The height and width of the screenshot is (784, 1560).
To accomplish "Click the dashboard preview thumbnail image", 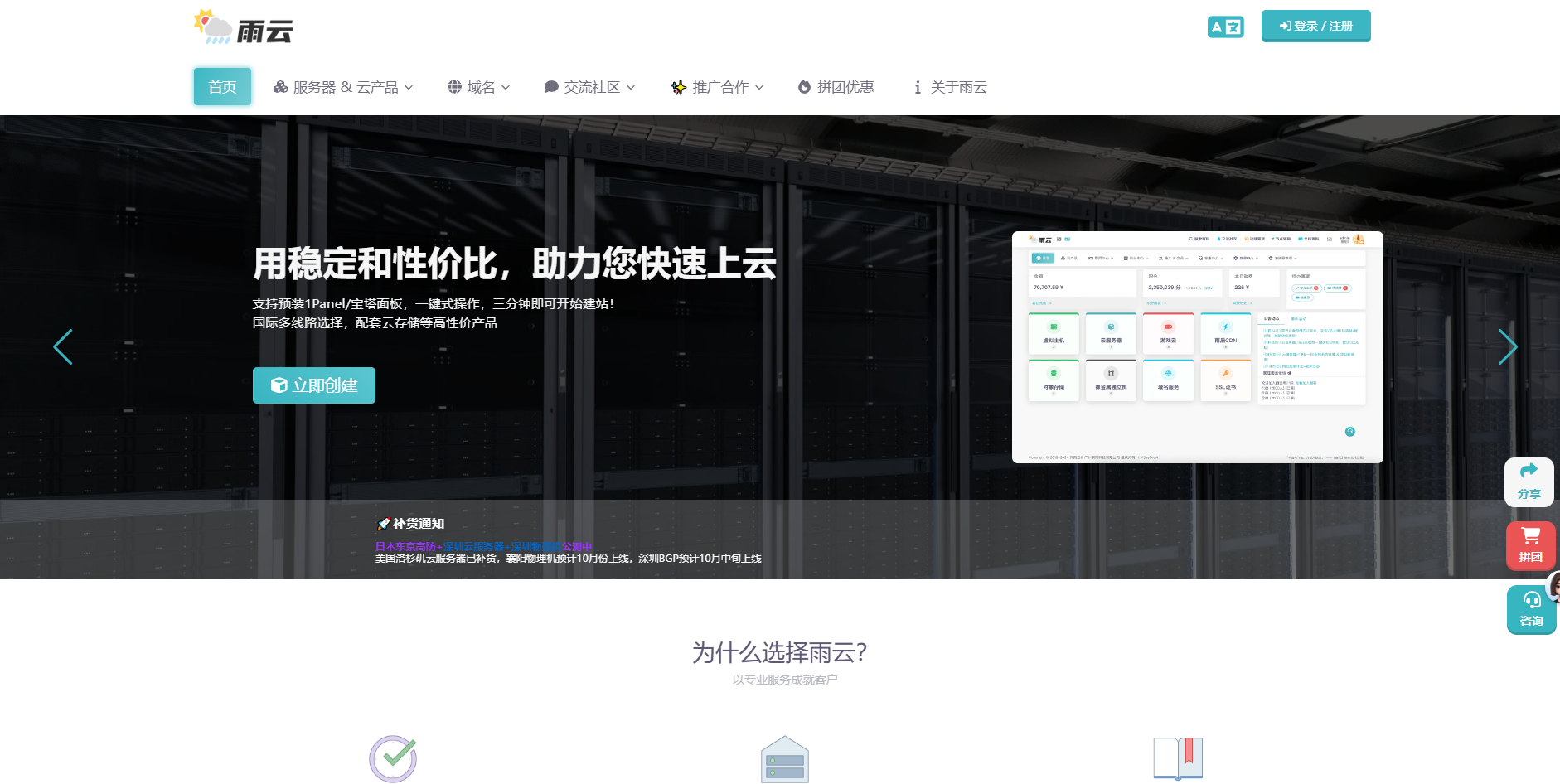I will coord(1197,346).
